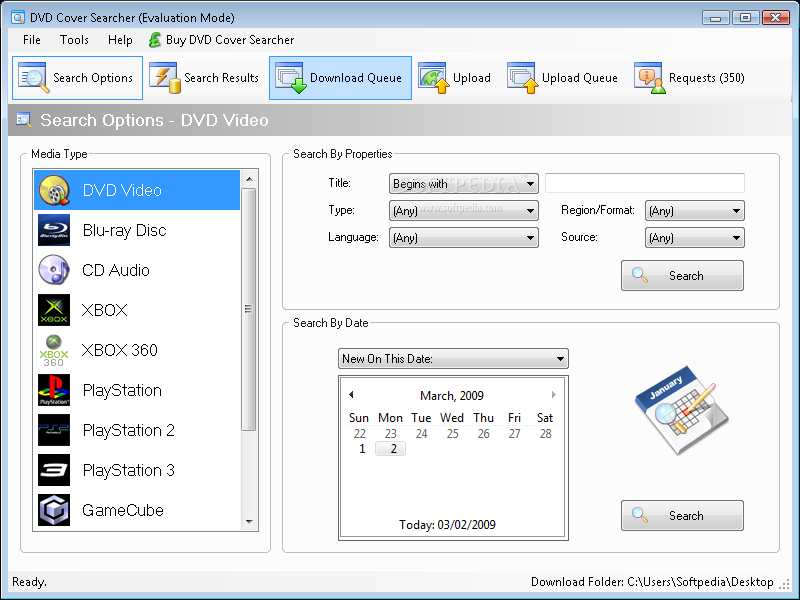
Task: Open the Source dropdown
Action: 694,237
